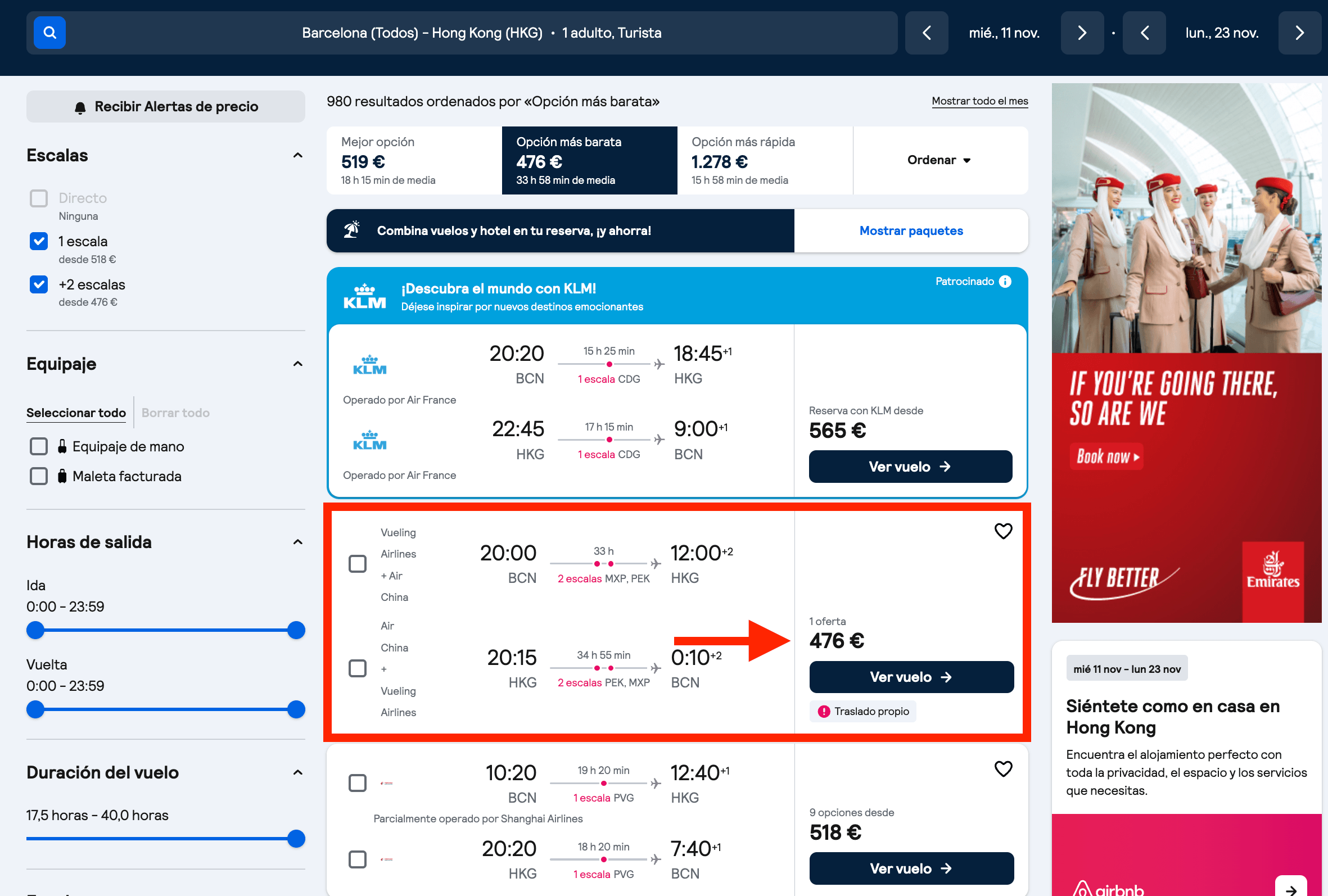Click 1 escala PVG on the 10:20 flight
This screenshot has width=1328, height=896.
(603, 798)
